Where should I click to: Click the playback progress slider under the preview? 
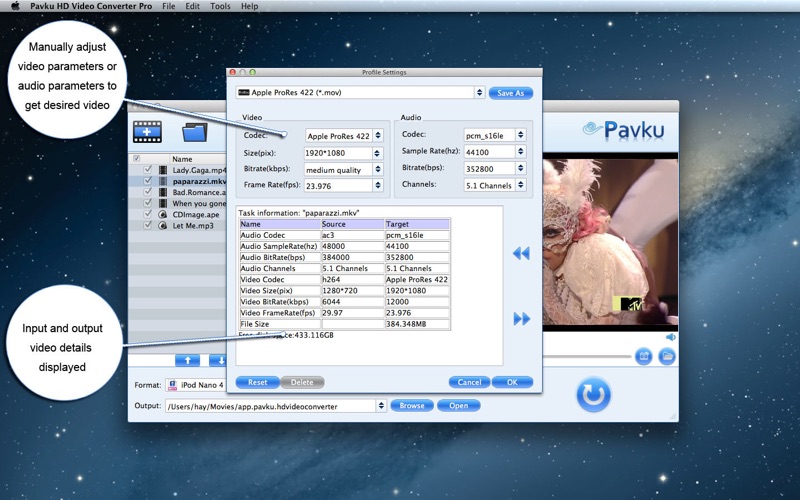click(587, 356)
